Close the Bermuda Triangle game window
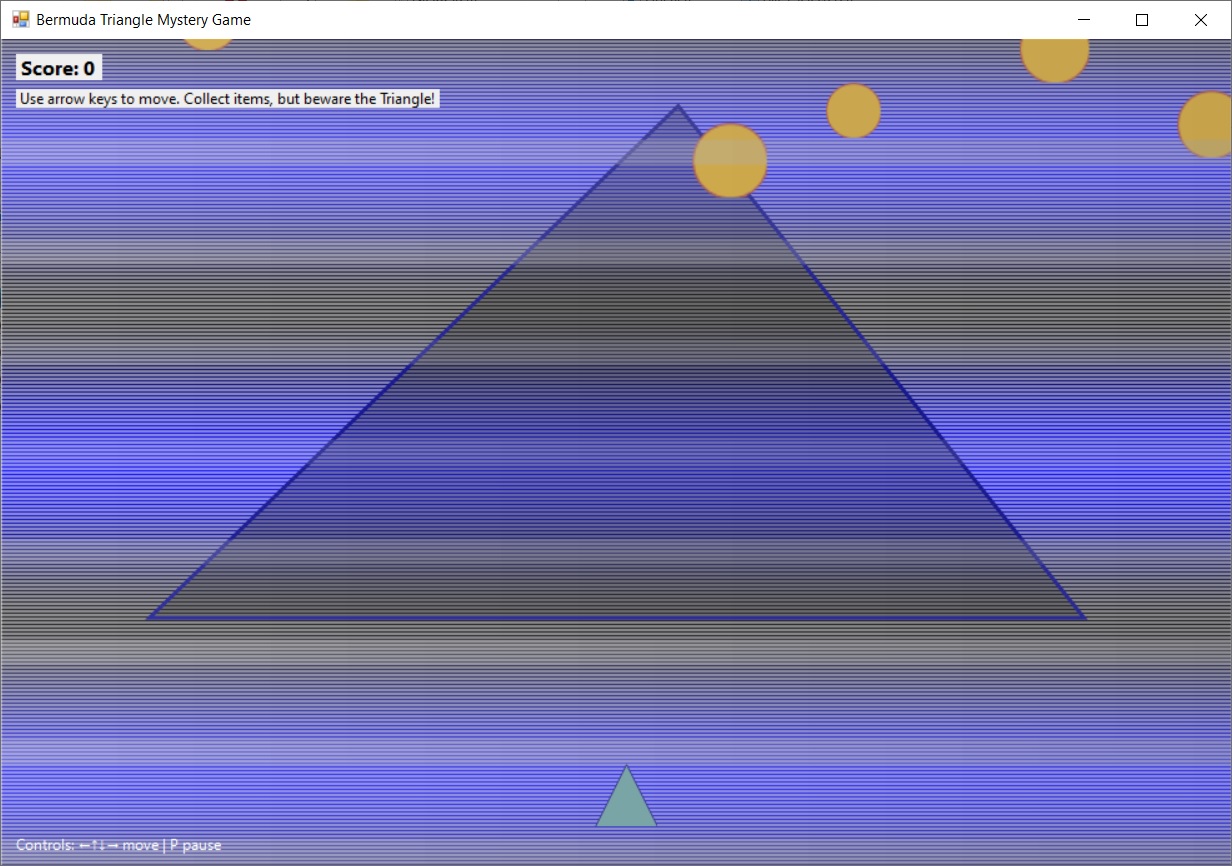 tap(1201, 20)
